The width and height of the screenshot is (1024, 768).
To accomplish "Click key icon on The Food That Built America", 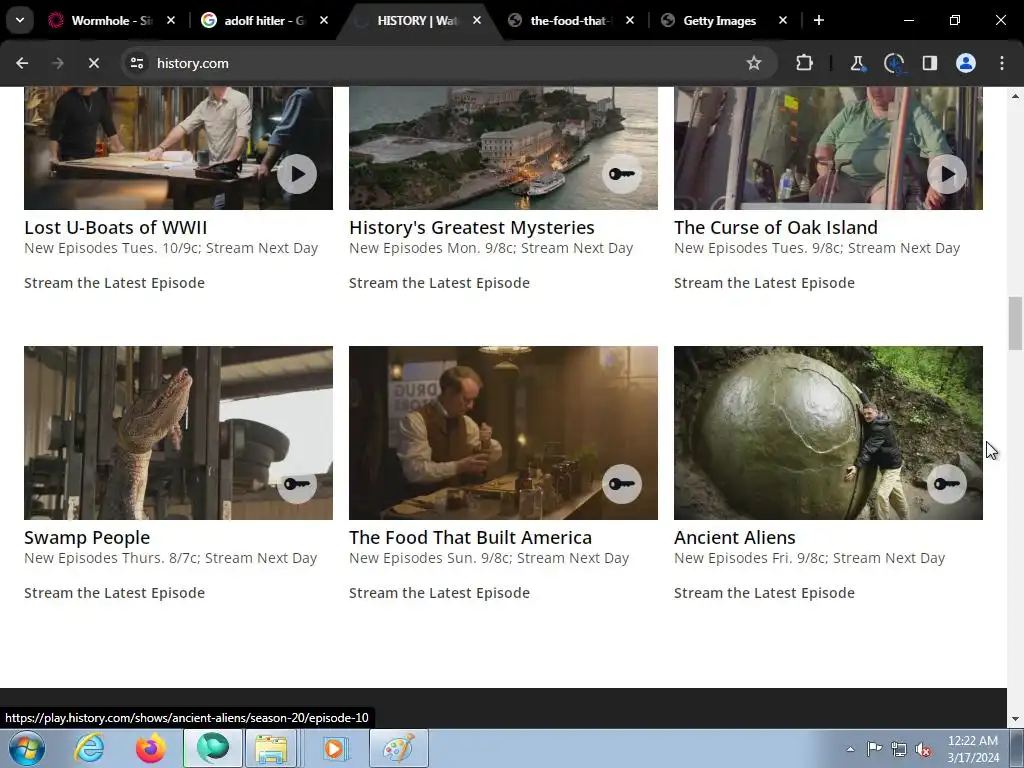I will click(x=622, y=484).
